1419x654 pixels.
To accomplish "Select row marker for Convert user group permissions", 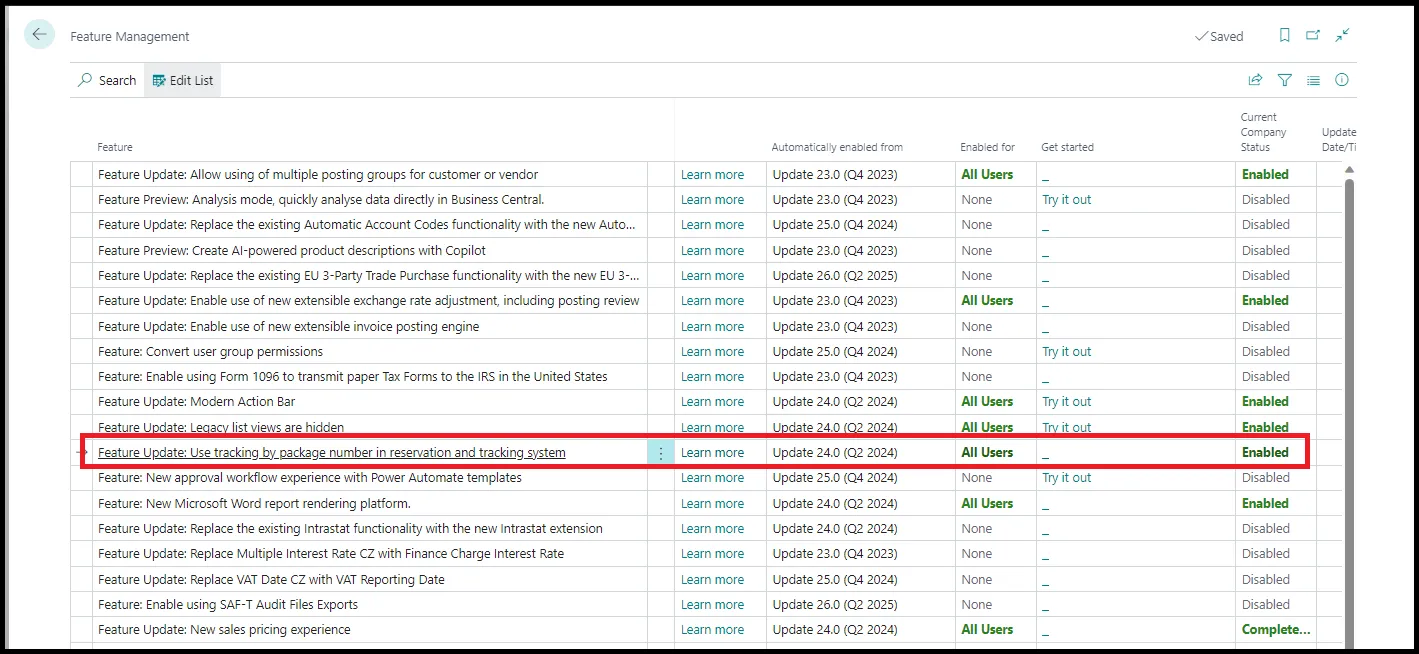I will (81, 352).
